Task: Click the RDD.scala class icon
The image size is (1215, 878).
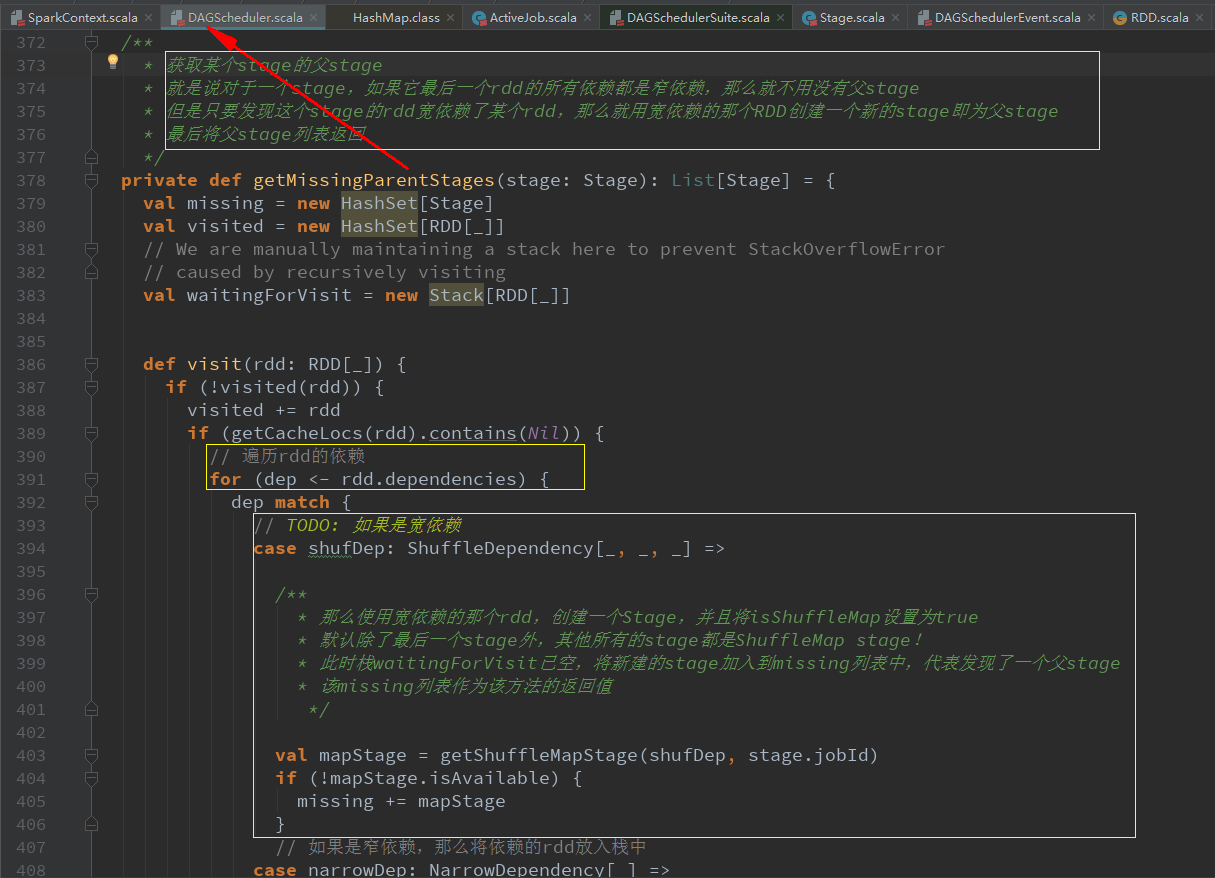Action: [1119, 18]
